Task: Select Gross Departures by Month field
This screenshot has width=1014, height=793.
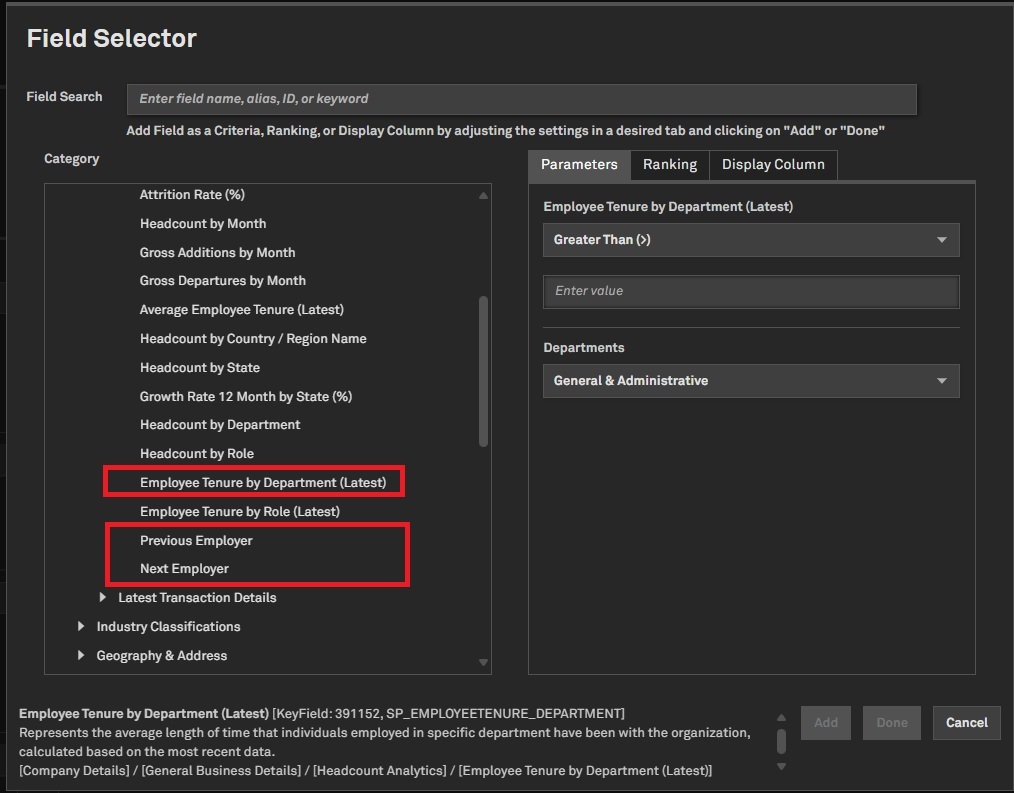Action: [222, 281]
